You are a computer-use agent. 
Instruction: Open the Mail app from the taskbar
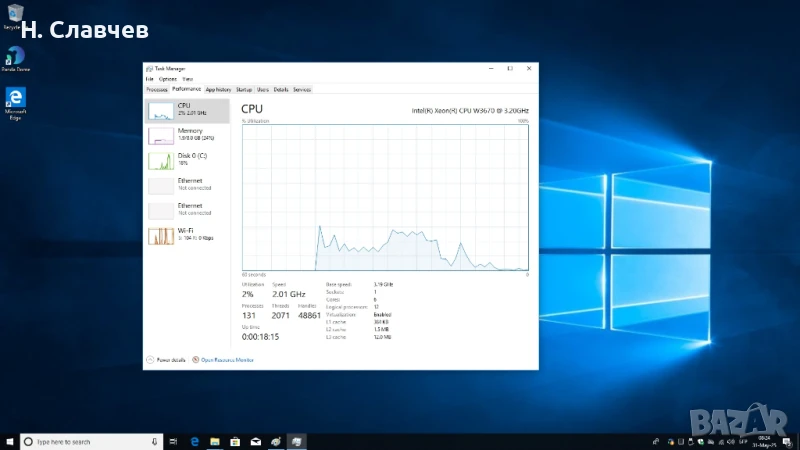coord(256,441)
